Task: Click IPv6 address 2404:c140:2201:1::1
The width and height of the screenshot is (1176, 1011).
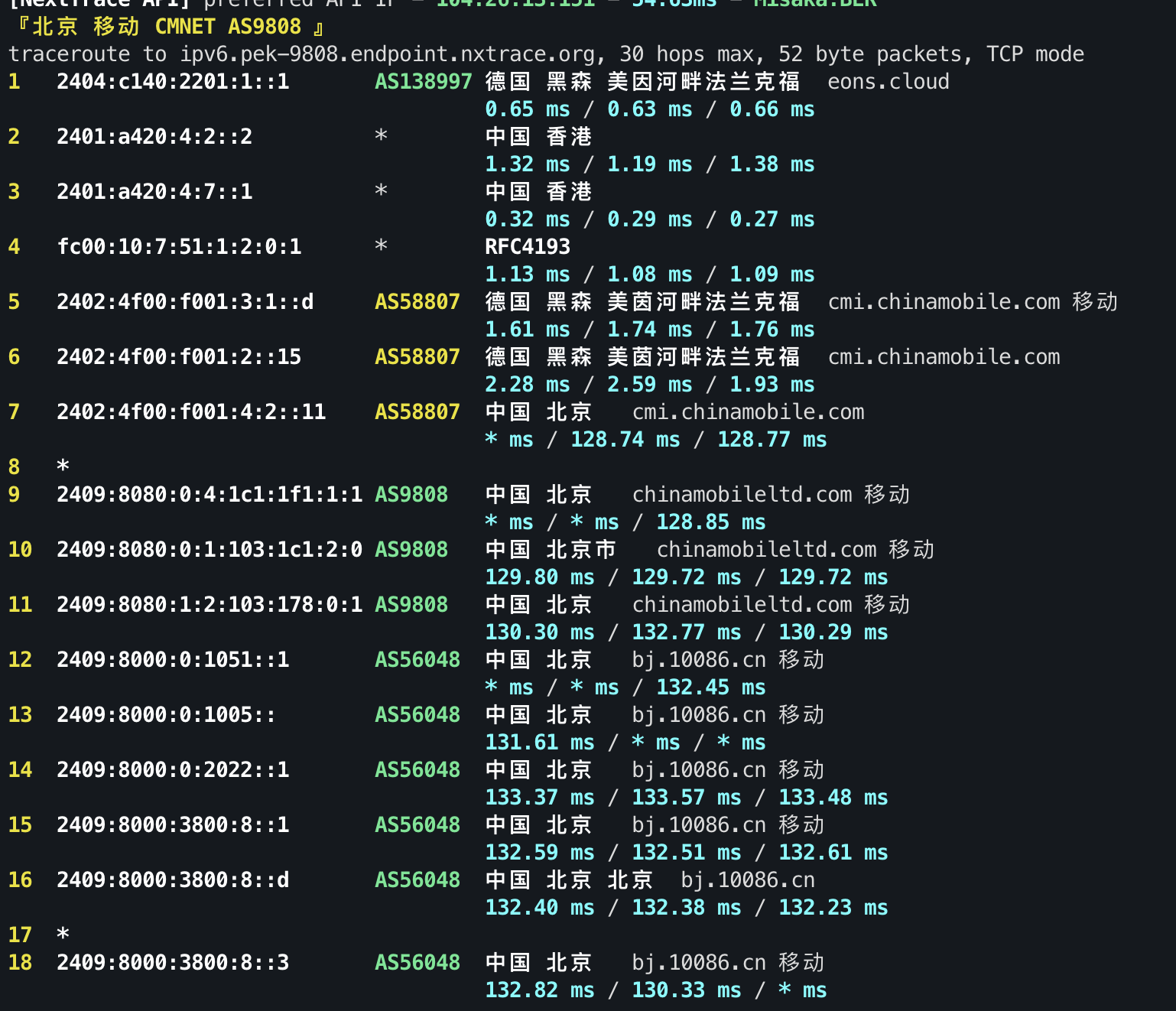Action: 173,81
